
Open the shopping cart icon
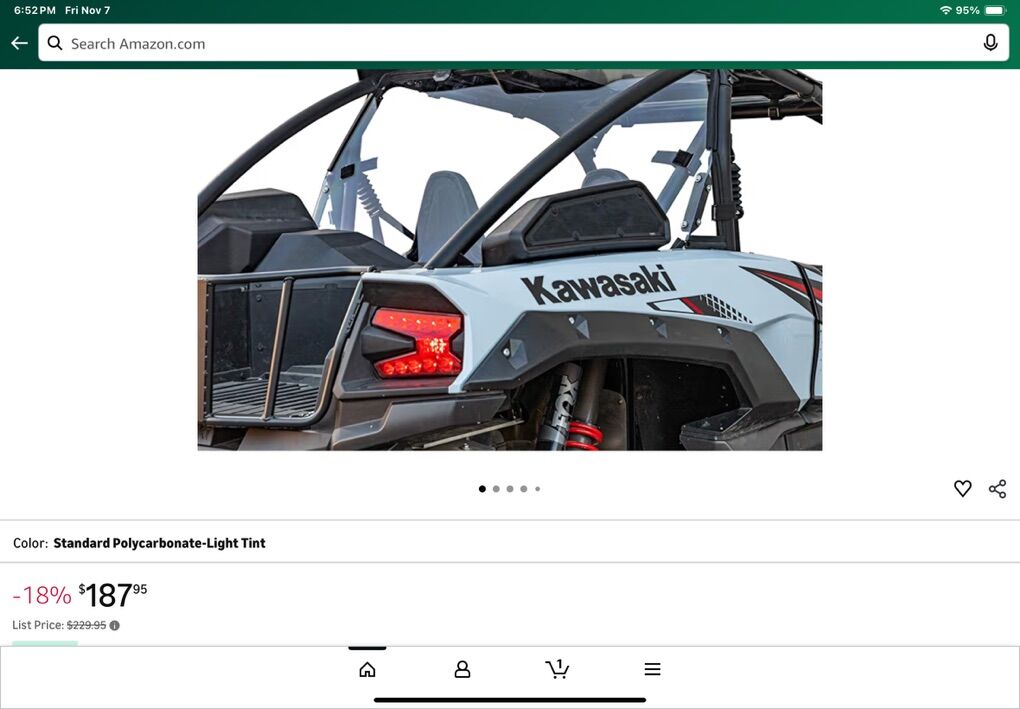(x=557, y=668)
